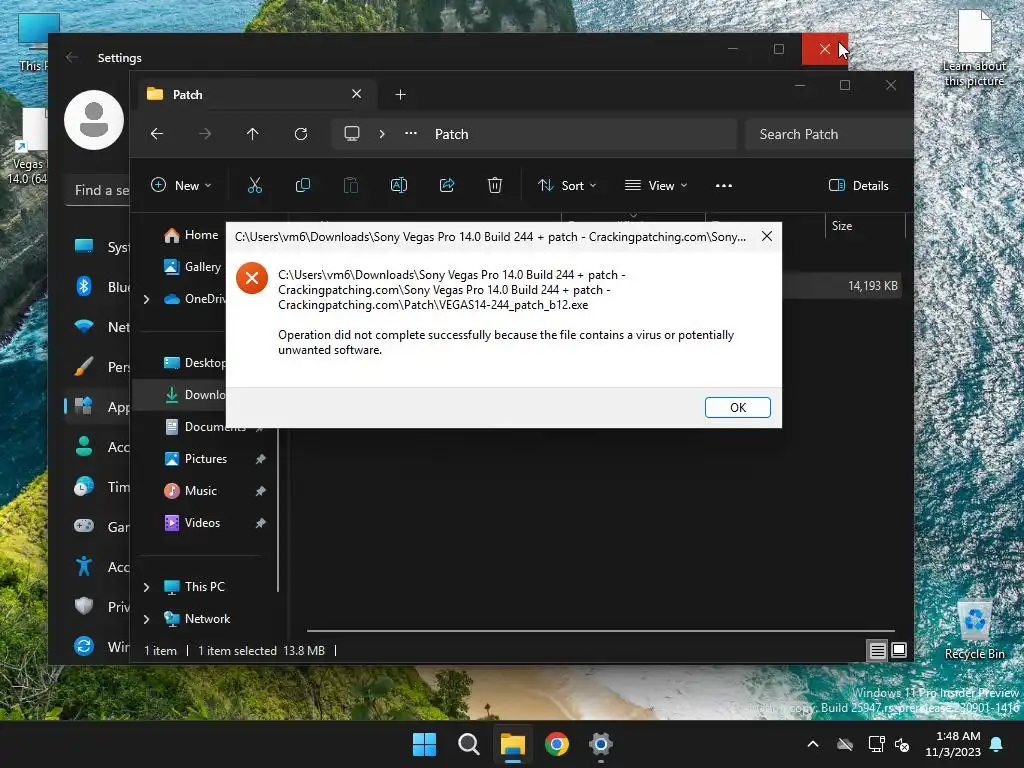Click the forward navigation arrow in Explorer

coord(205,134)
